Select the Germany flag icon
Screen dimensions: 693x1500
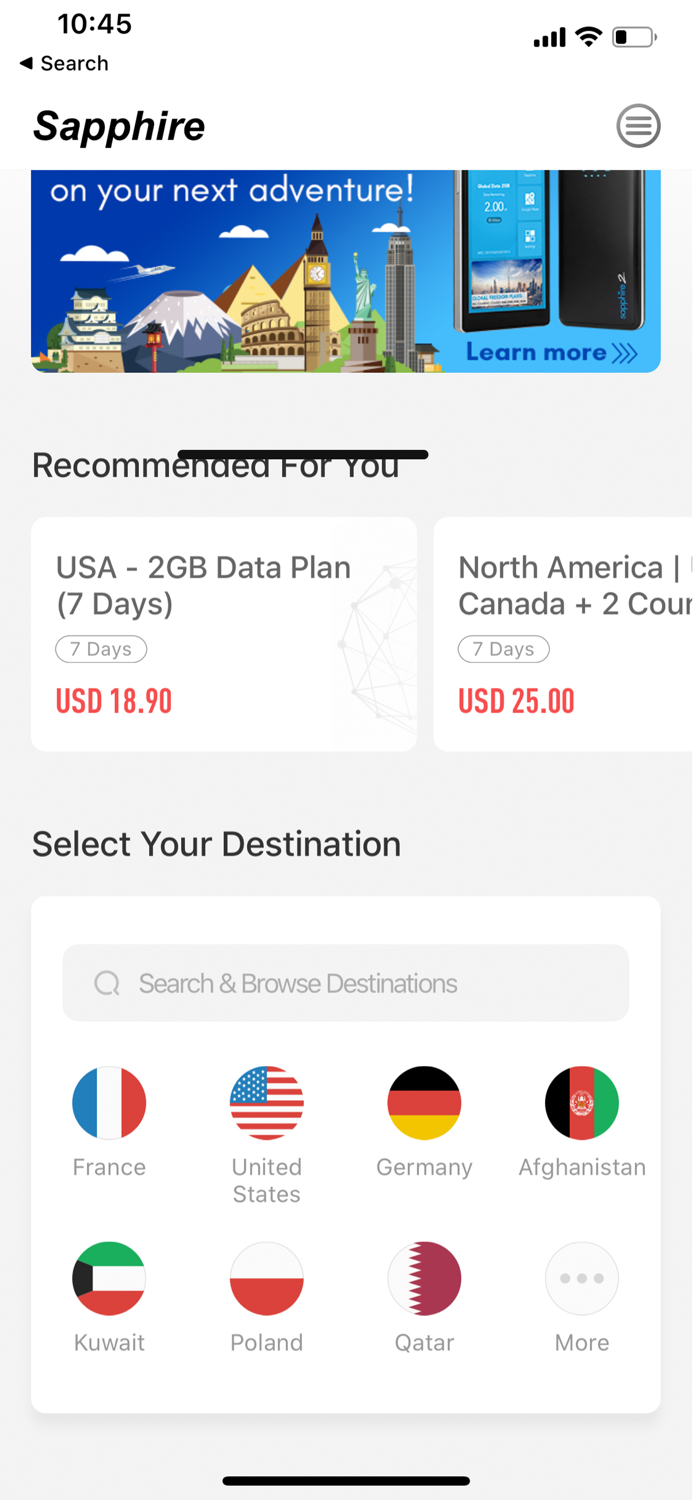pos(424,1103)
